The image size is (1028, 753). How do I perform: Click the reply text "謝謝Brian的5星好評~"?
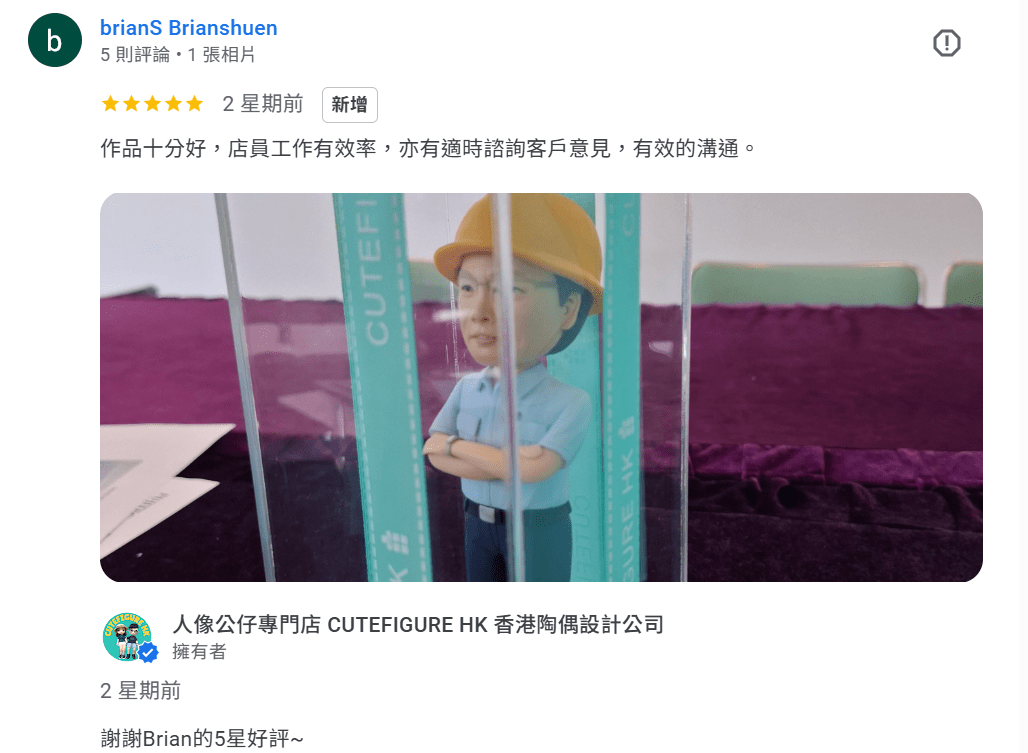click(202, 739)
